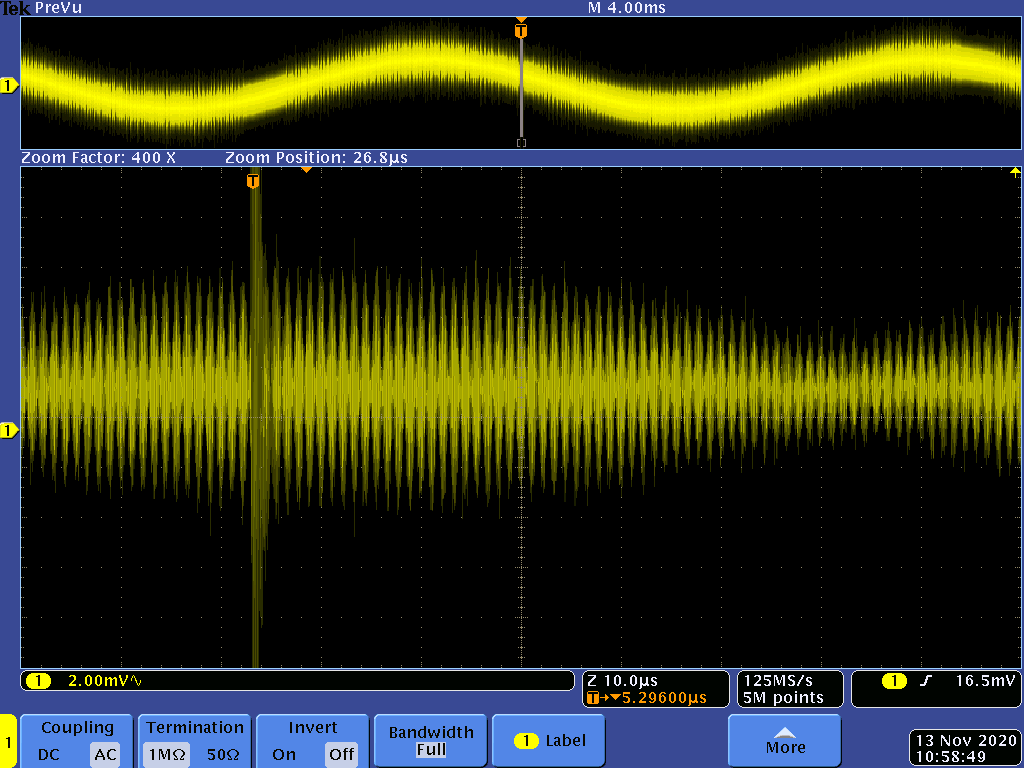
Task: Click the trigger T marker in zoomed waveform
Action: (x=253, y=180)
